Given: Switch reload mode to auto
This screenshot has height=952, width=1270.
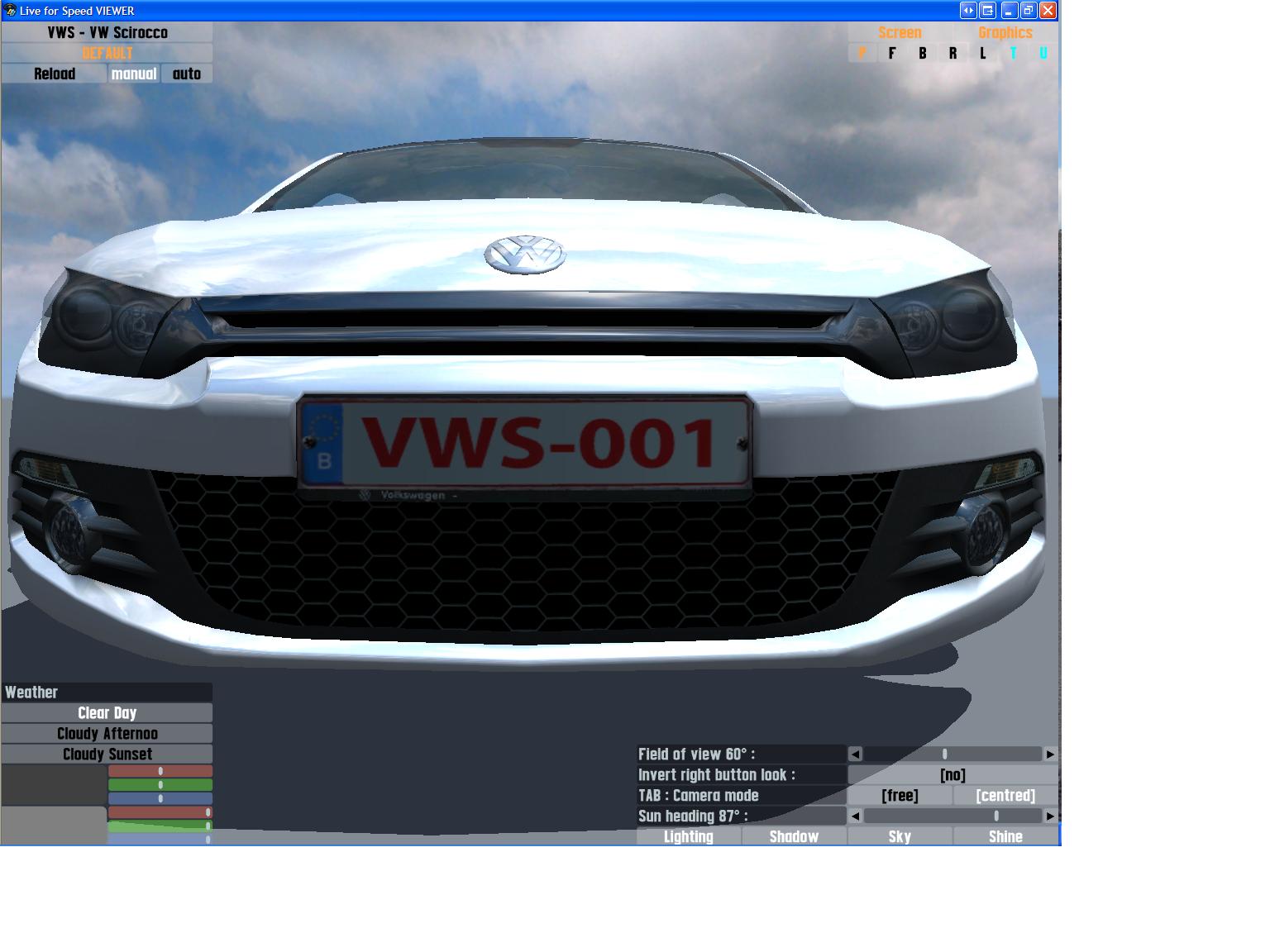Looking at the screenshot, I should tap(187, 74).
